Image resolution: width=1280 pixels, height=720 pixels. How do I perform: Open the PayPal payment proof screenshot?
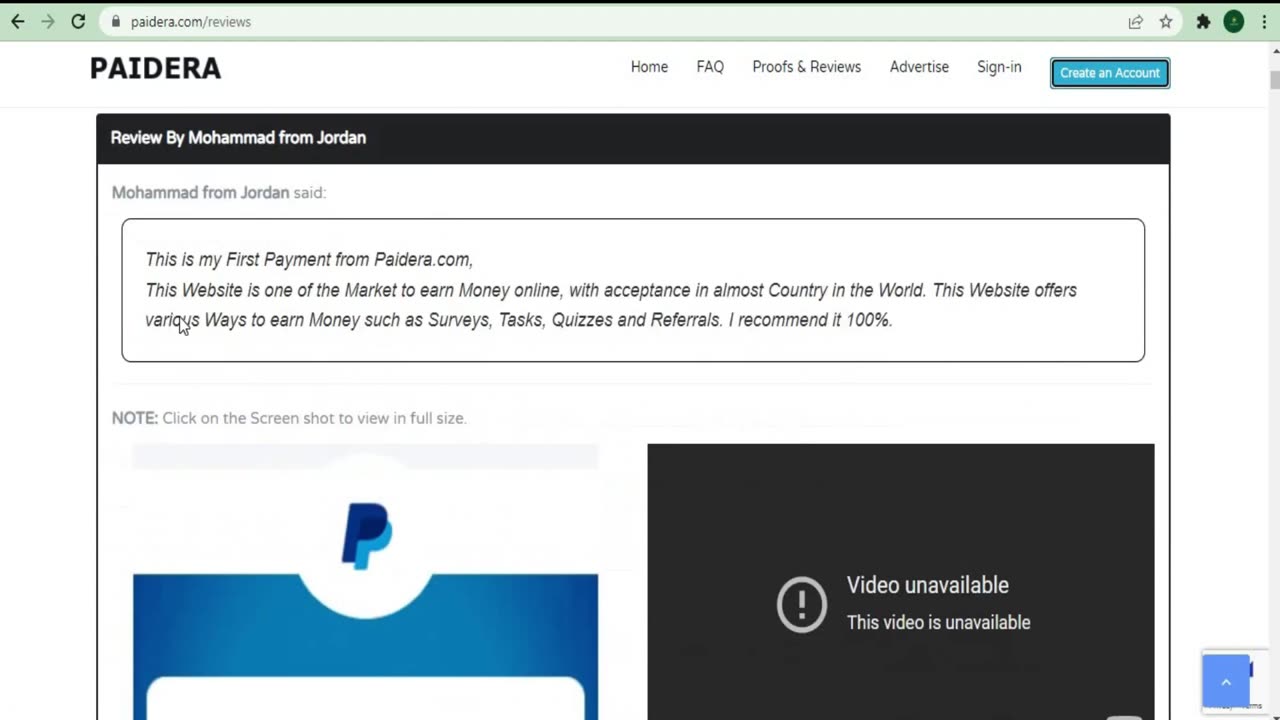(365, 582)
